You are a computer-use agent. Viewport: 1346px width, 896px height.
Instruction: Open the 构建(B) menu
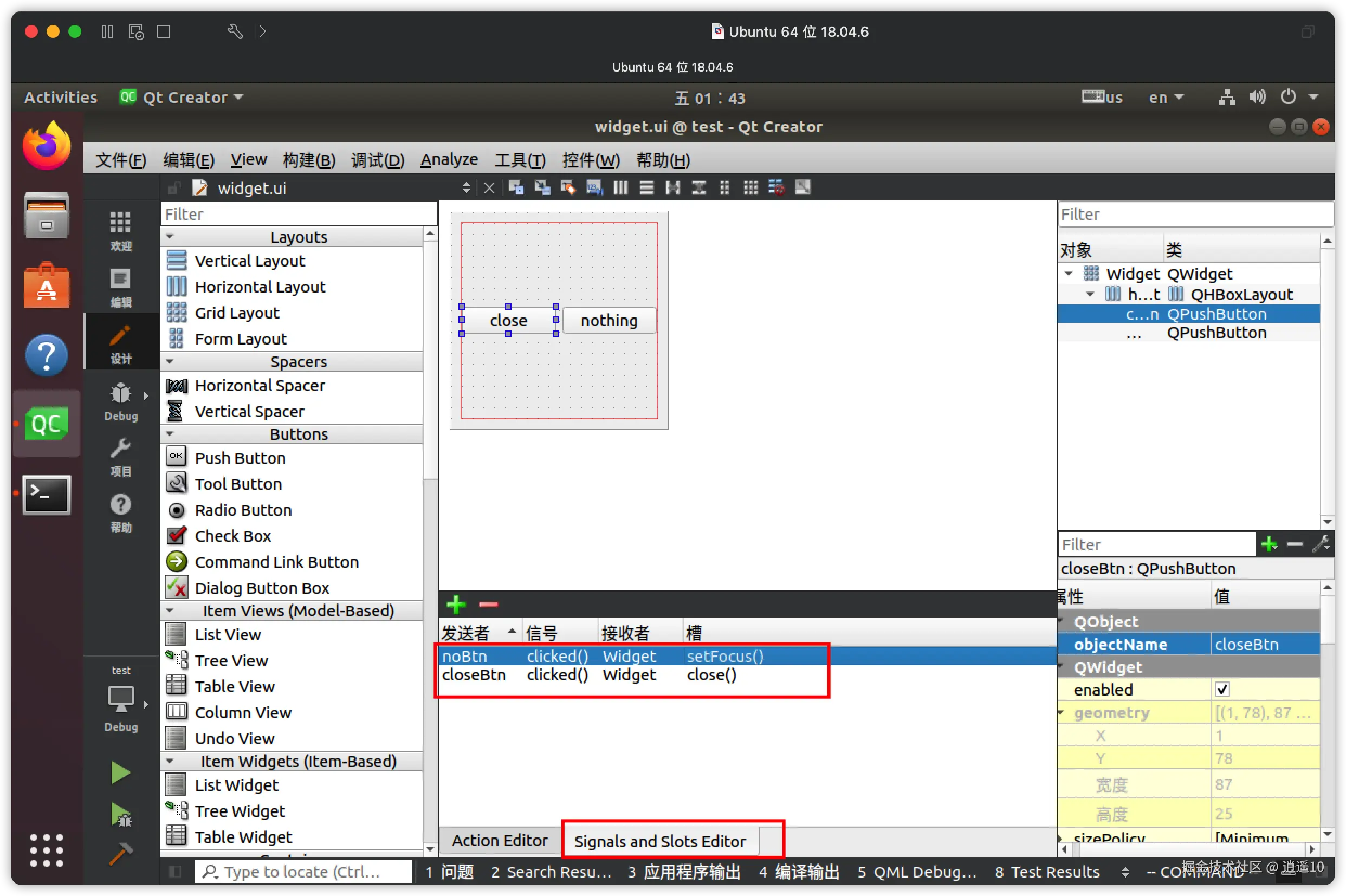(x=309, y=159)
